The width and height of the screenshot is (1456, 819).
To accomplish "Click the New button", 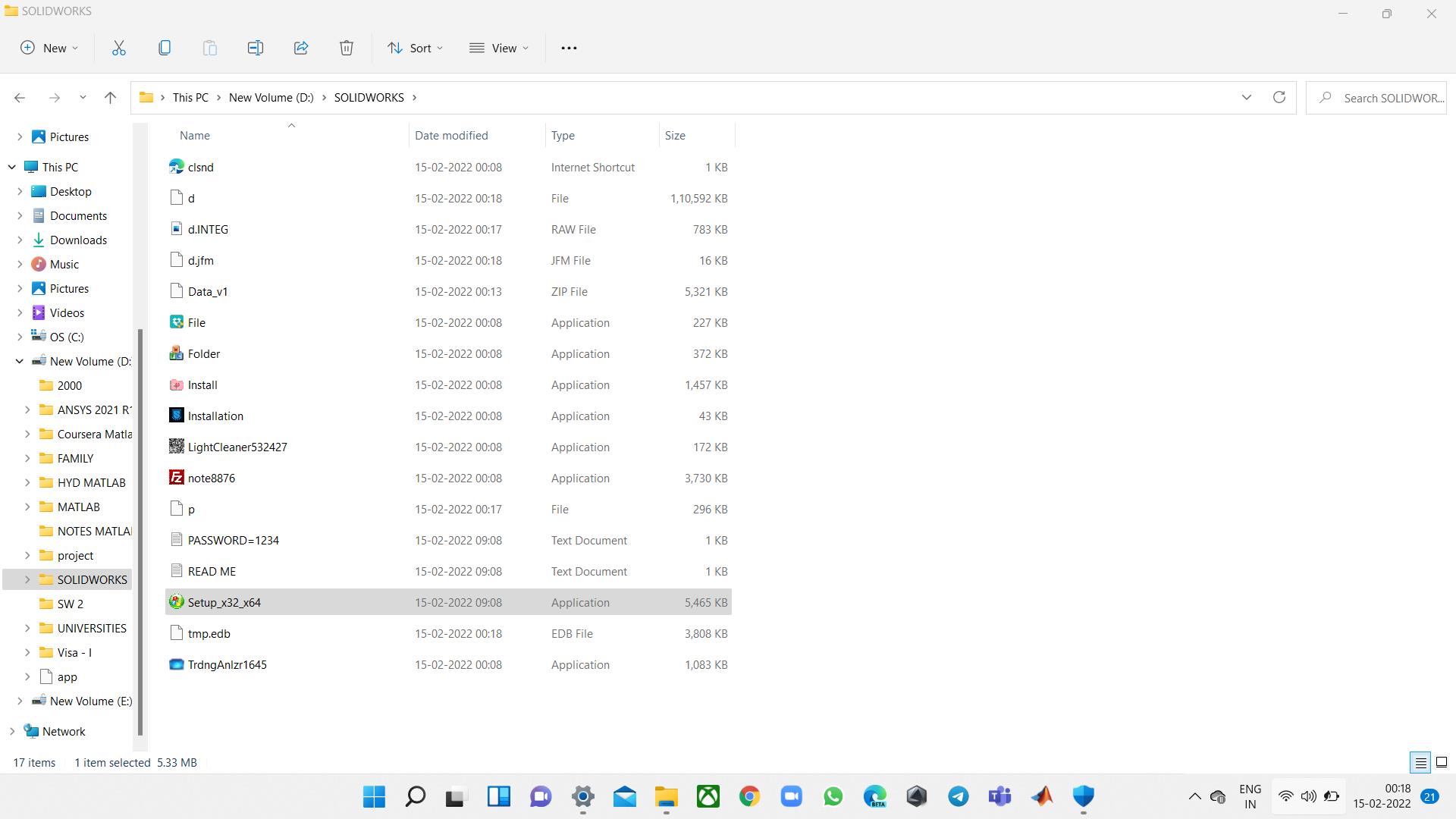I will click(49, 48).
